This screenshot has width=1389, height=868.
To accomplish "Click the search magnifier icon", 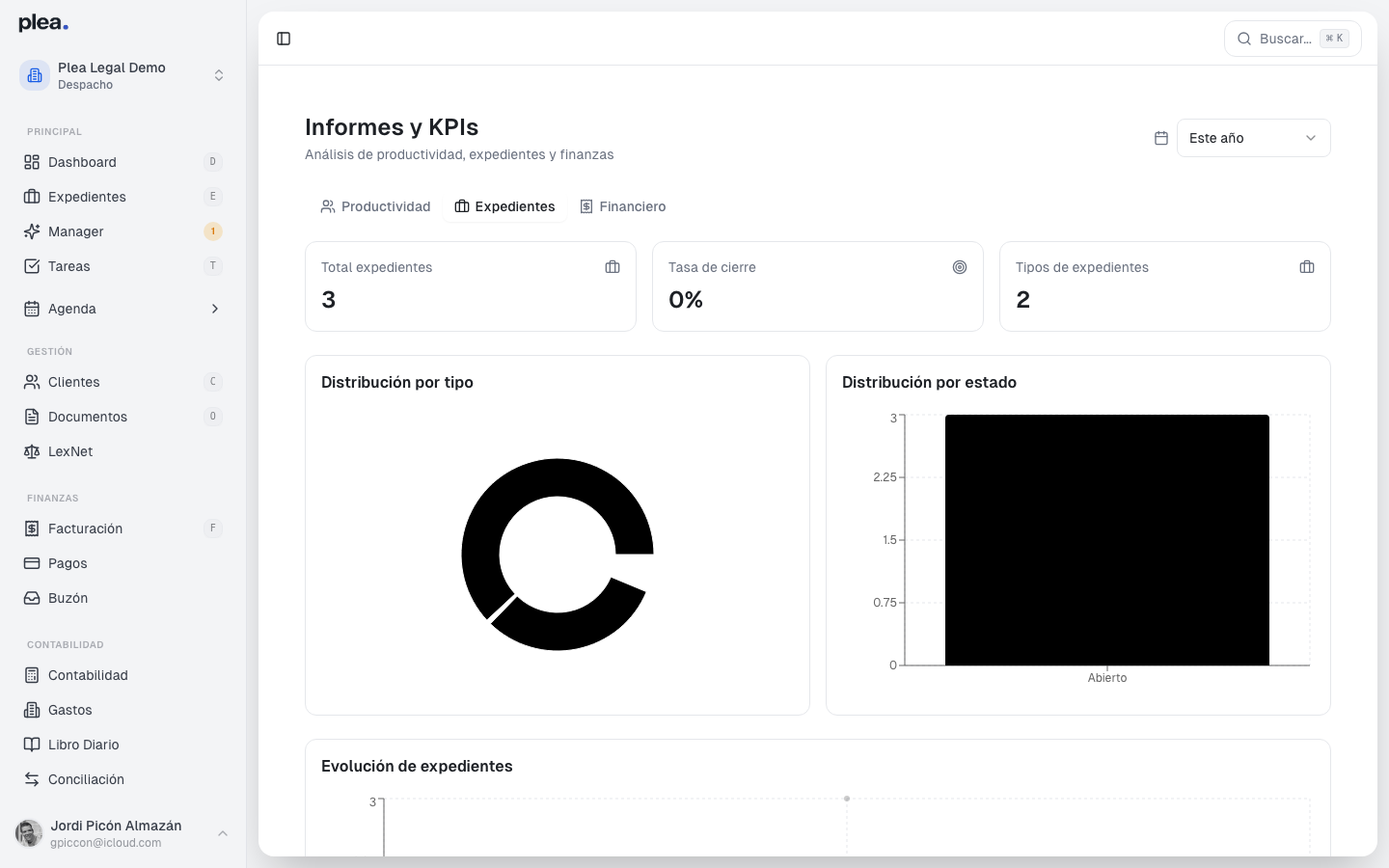I will point(1244,39).
